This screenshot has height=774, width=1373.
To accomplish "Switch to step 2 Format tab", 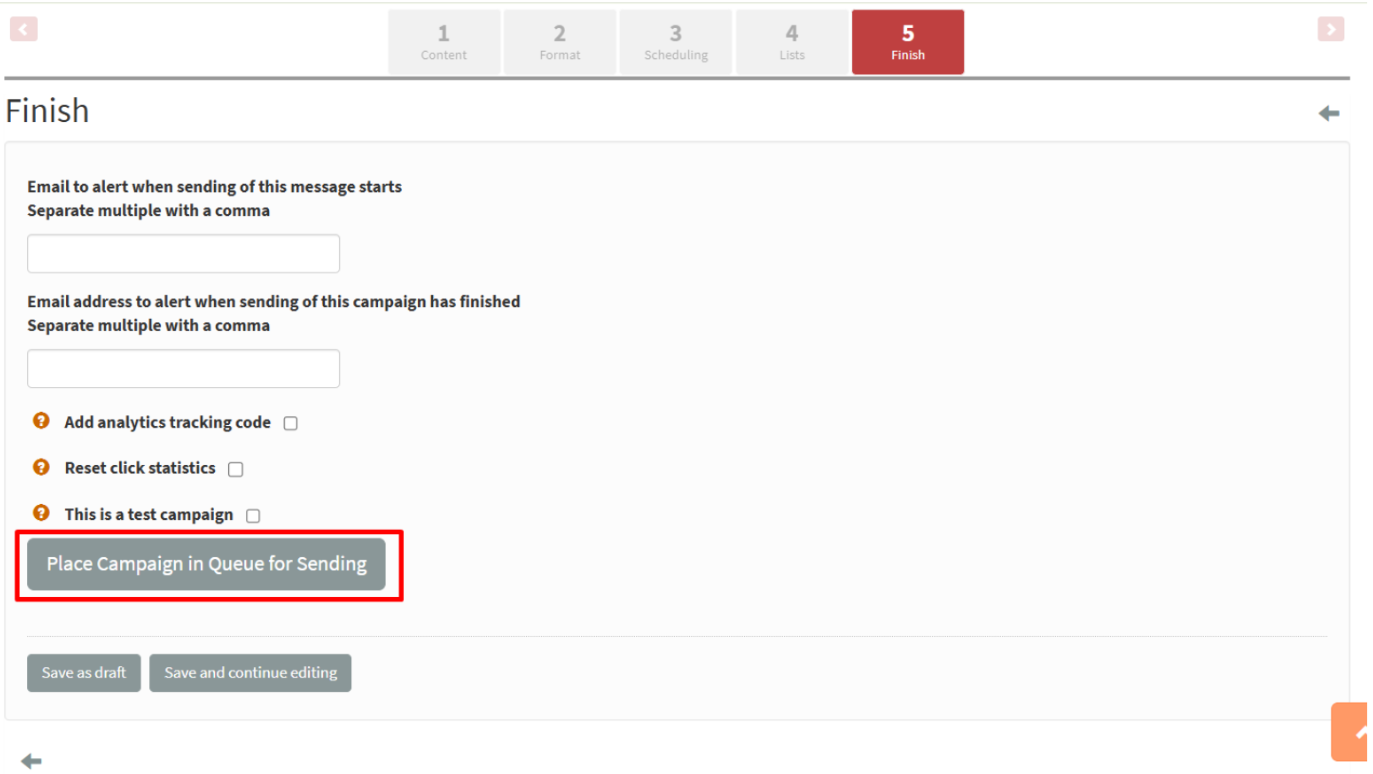I will pos(560,42).
